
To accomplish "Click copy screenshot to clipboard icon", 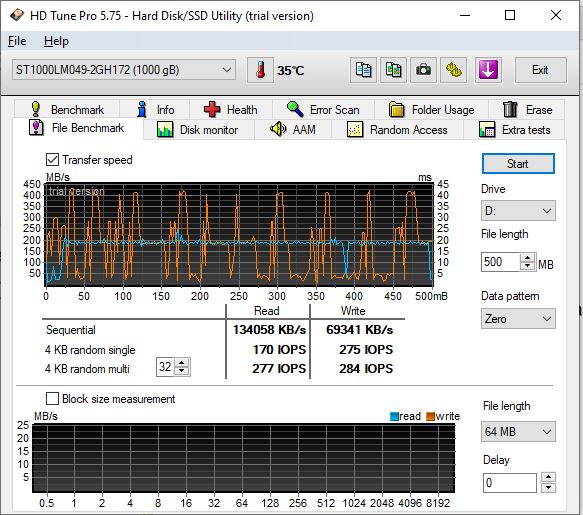I will coord(393,70).
